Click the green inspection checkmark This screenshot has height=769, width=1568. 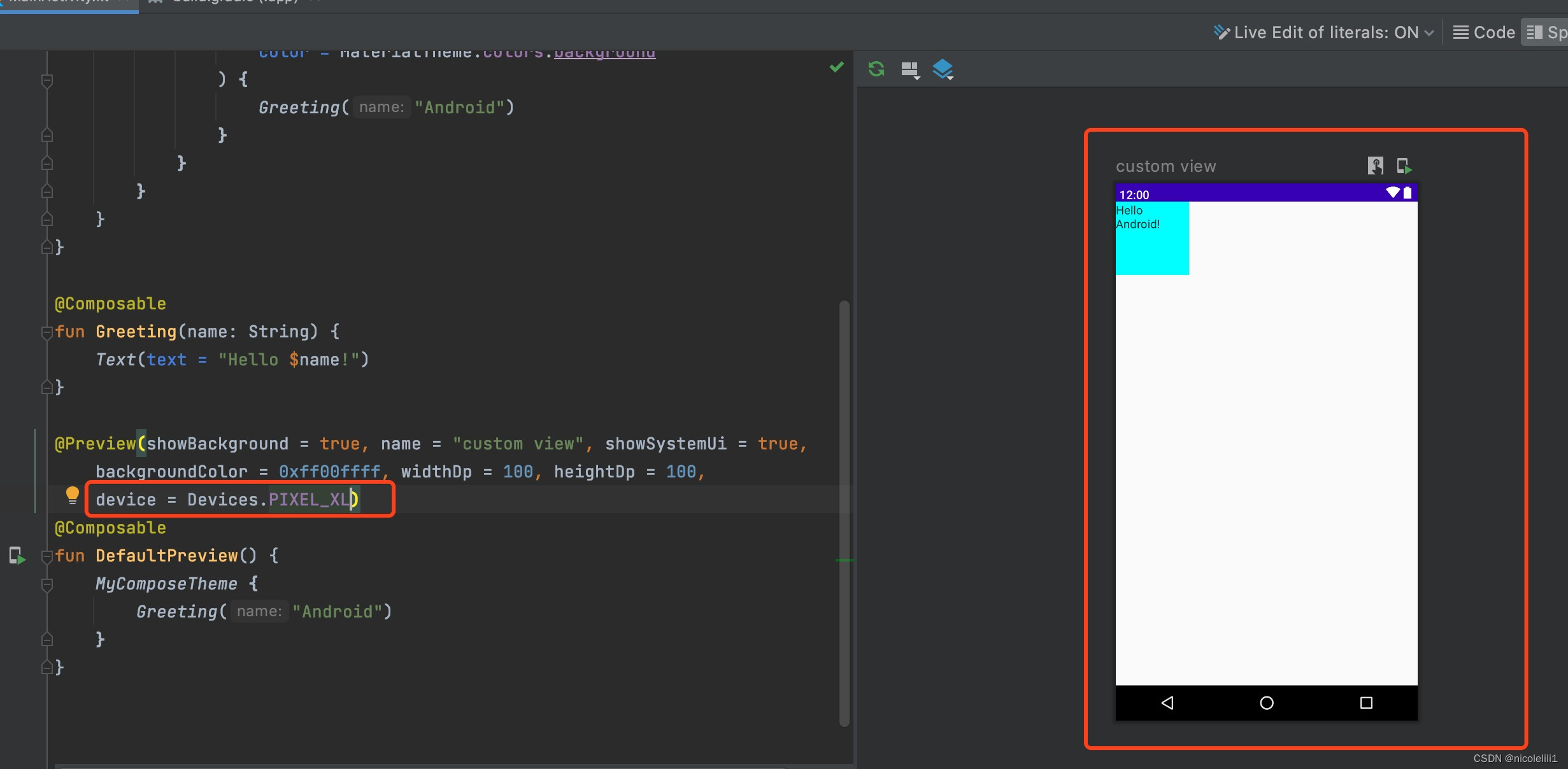pyautogui.click(x=836, y=67)
